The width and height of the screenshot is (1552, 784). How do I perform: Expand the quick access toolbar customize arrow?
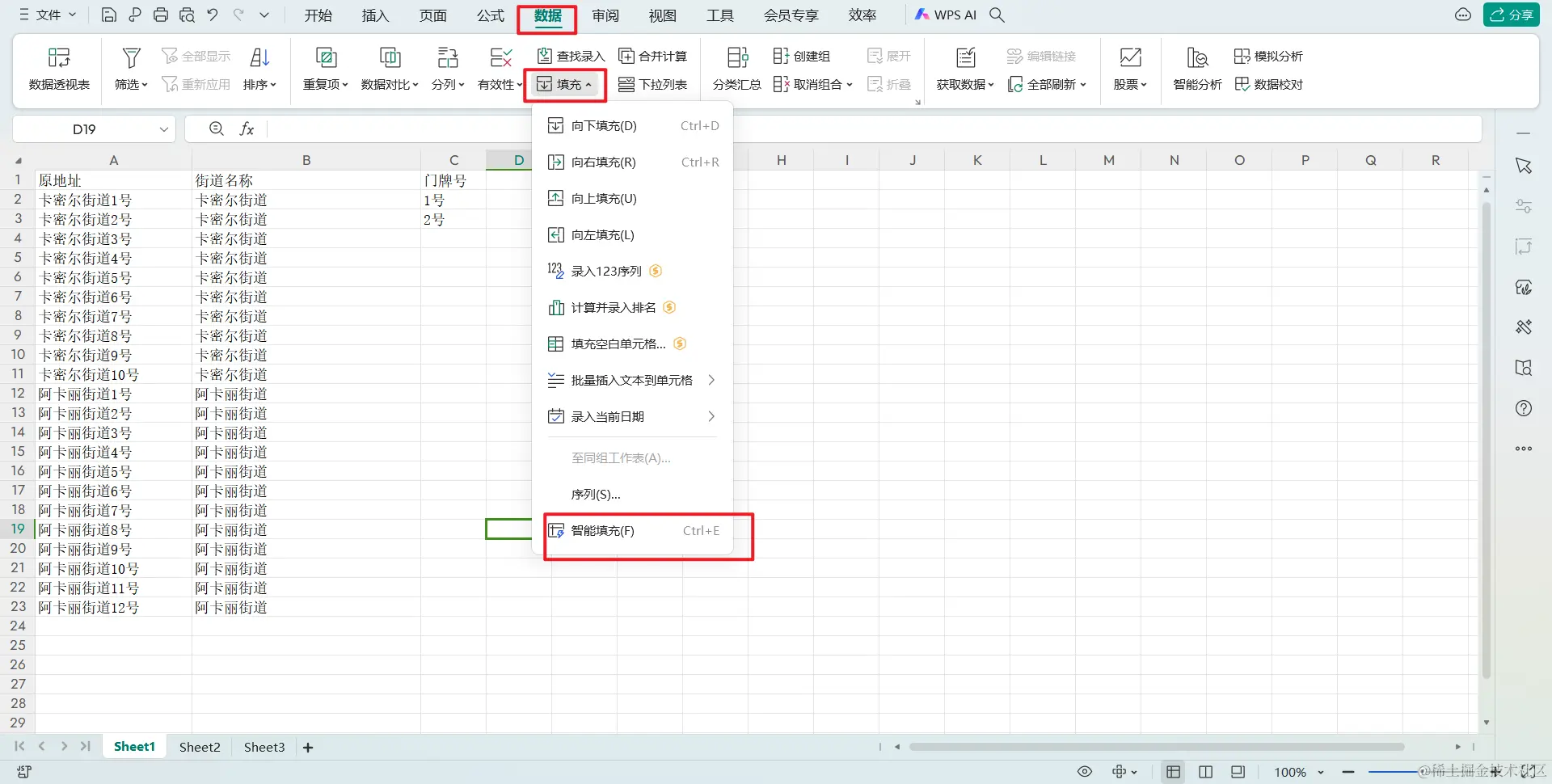click(x=264, y=15)
